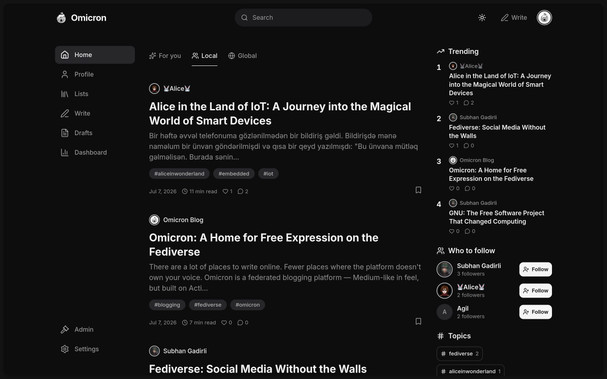This screenshot has height=379, width=607.
Task: Open Drafts in the sidebar
Action: click(95, 133)
